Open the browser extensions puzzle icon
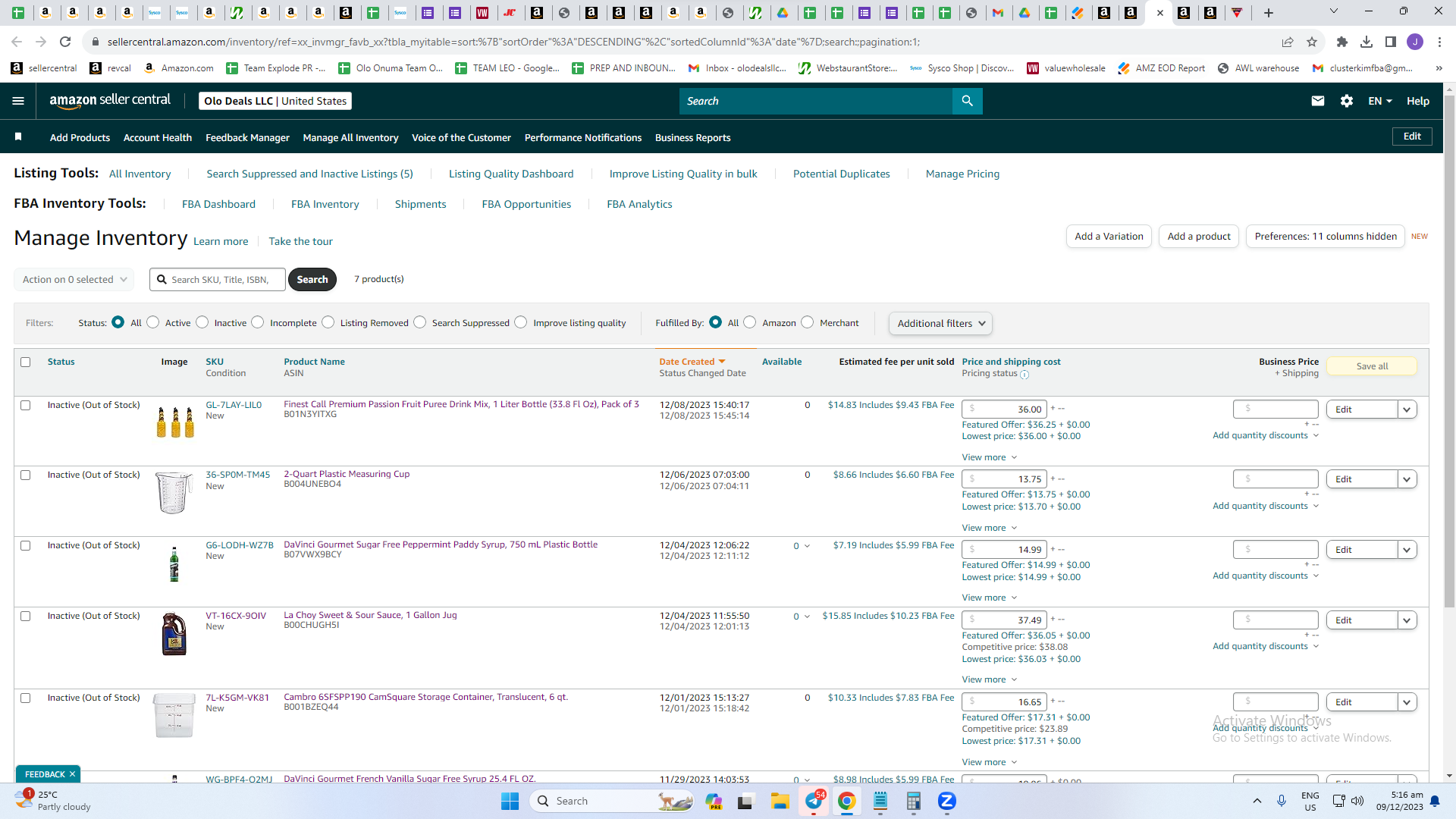 [x=1342, y=42]
